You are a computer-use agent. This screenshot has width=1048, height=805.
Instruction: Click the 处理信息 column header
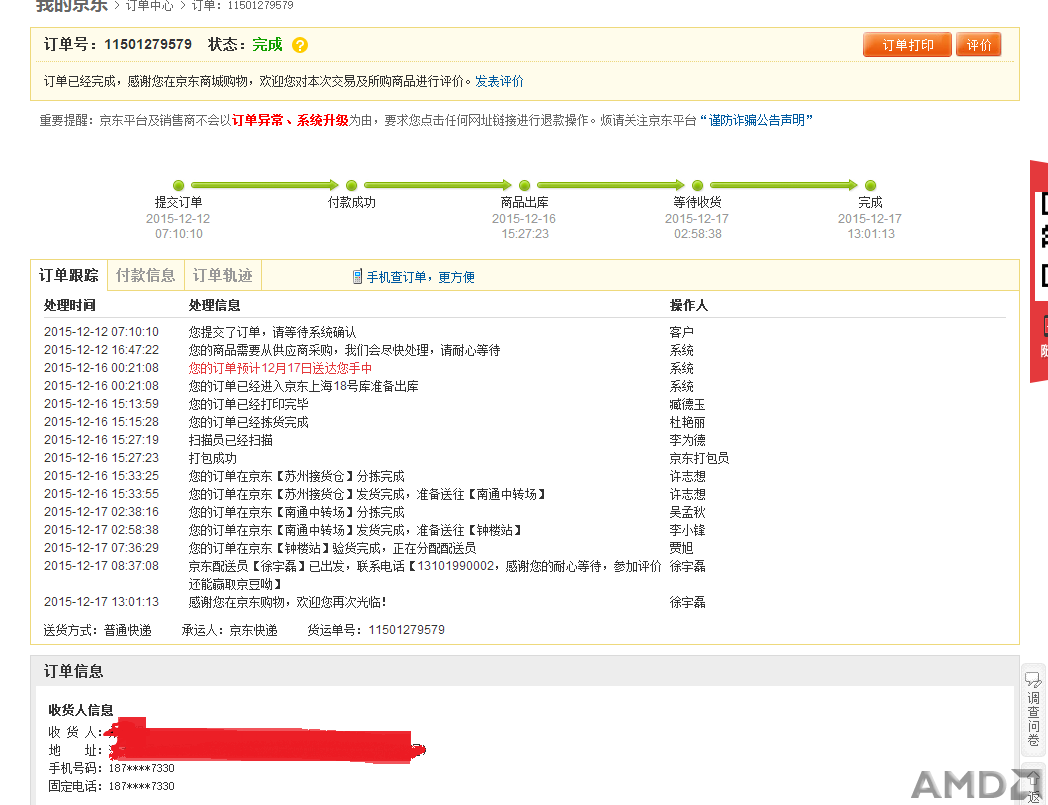pos(215,306)
